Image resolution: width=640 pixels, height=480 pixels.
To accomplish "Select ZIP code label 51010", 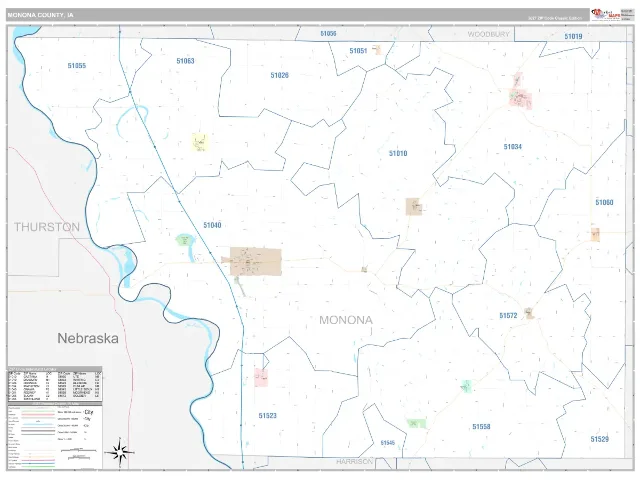I will click(x=398, y=153).
